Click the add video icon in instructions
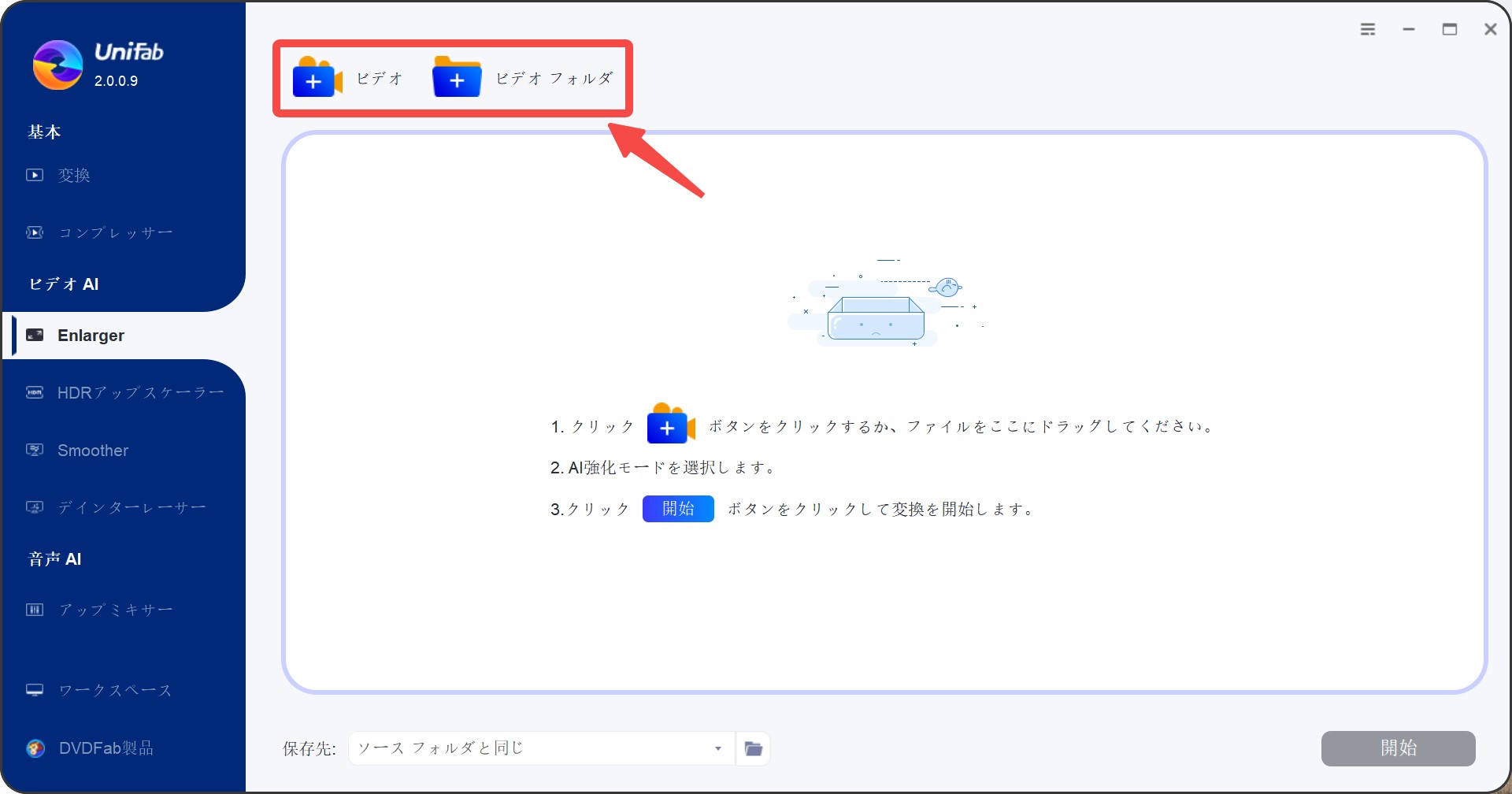 coord(671,424)
